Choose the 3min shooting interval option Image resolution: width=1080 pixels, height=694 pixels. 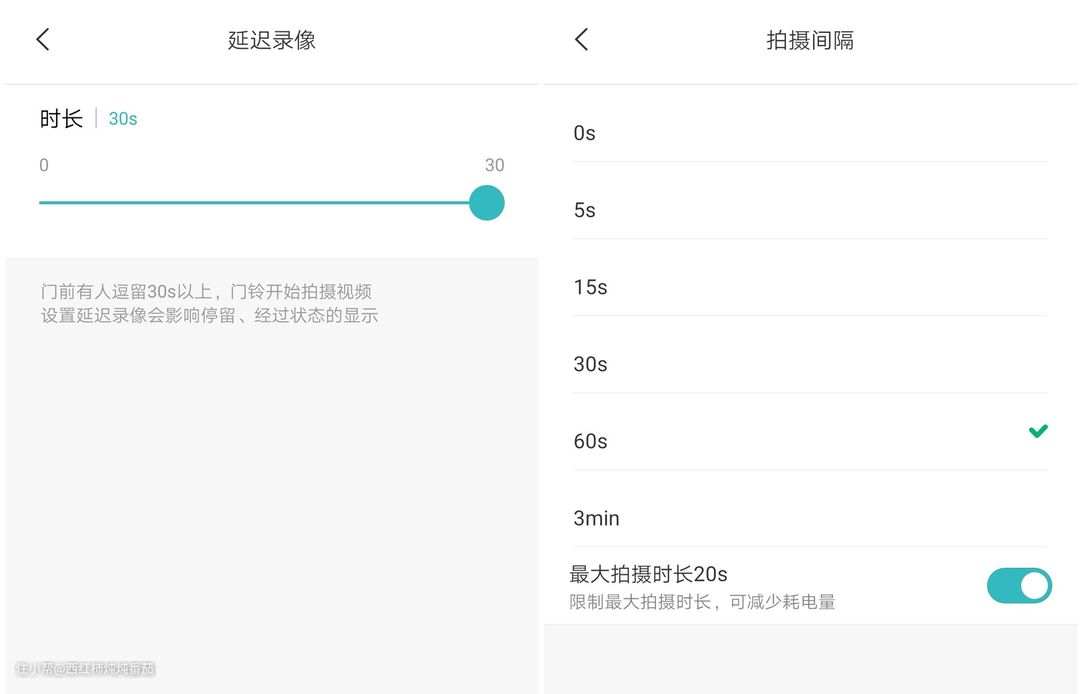coord(596,518)
